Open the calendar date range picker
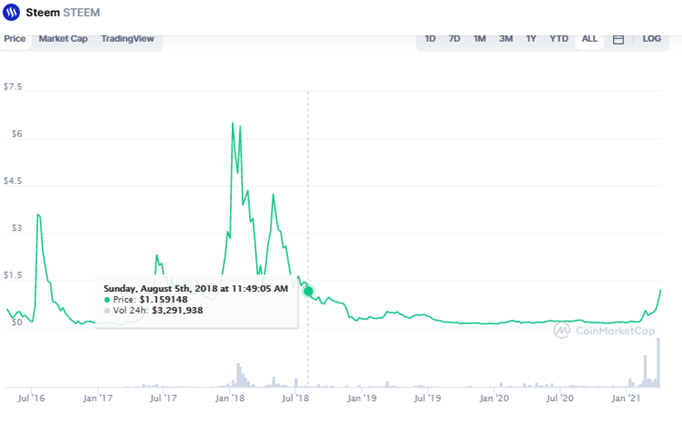This screenshot has height=424, width=682. pyautogui.click(x=618, y=39)
